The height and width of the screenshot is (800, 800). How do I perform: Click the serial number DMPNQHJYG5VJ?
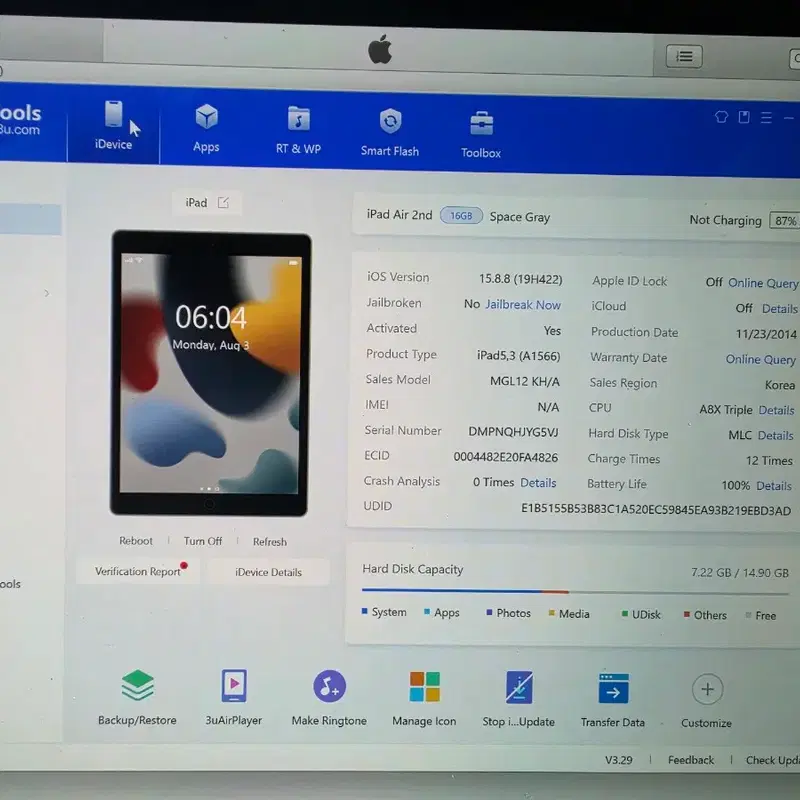pos(513,432)
